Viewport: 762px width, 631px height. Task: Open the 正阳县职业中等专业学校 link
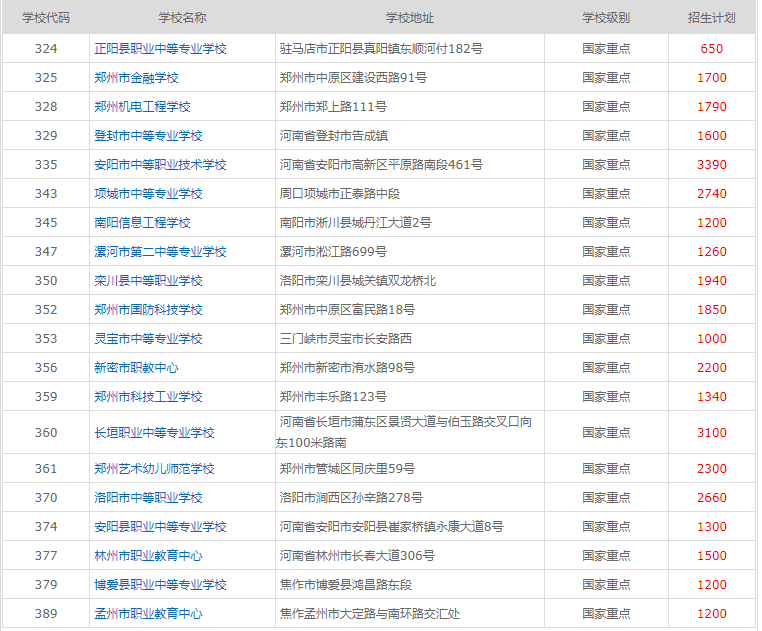160,49
